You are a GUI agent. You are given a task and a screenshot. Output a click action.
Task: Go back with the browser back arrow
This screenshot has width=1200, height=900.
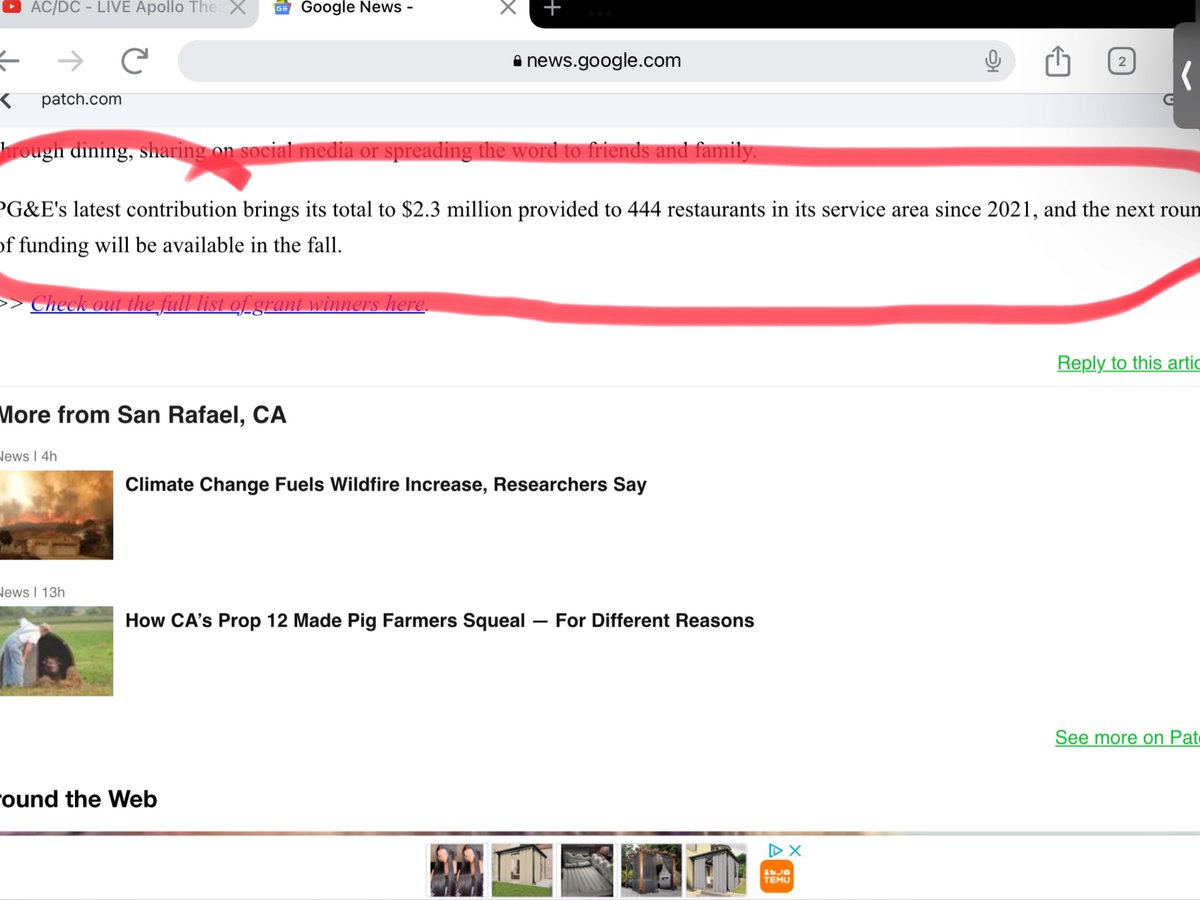[x=8, y=61]
